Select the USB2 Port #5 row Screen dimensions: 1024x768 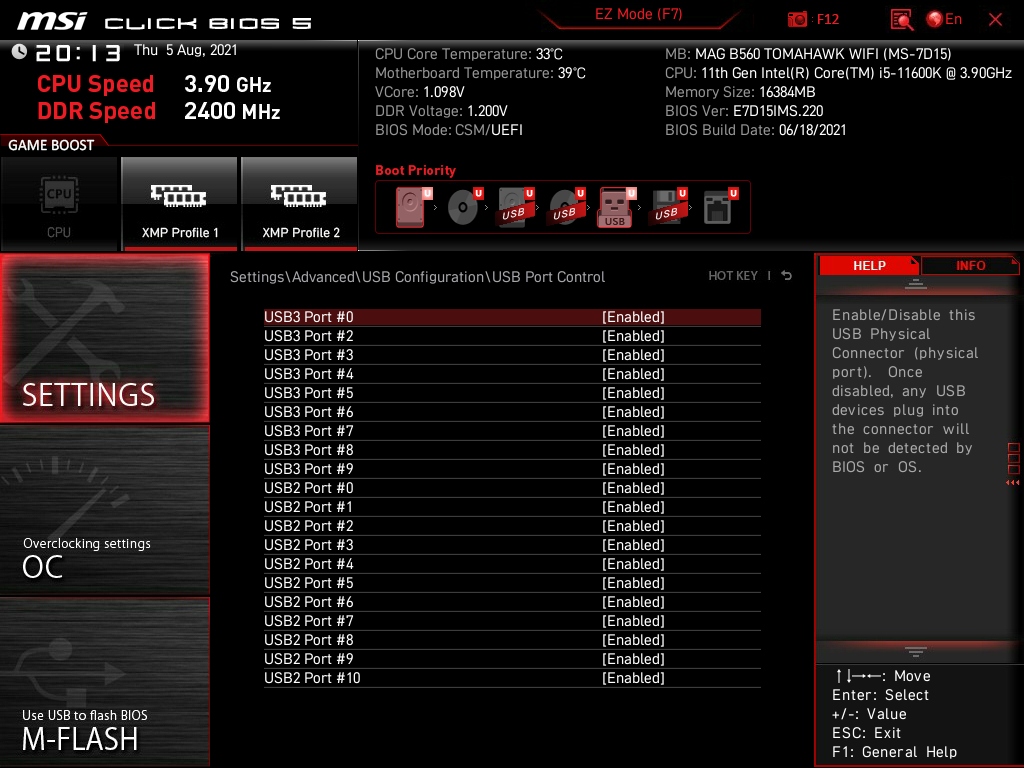512,583
